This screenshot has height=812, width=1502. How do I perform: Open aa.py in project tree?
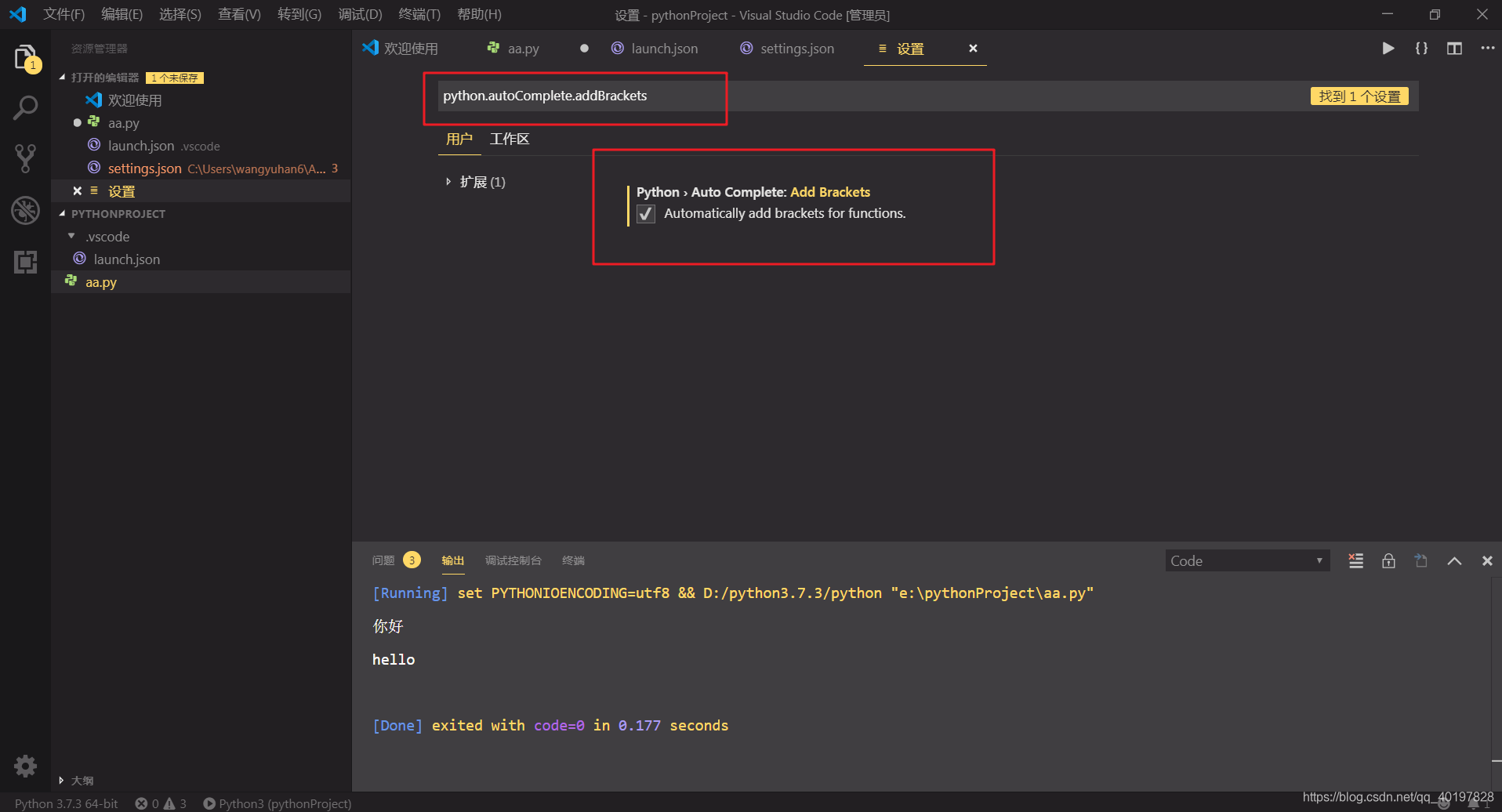pyautogui.click(x=101, y=282)
